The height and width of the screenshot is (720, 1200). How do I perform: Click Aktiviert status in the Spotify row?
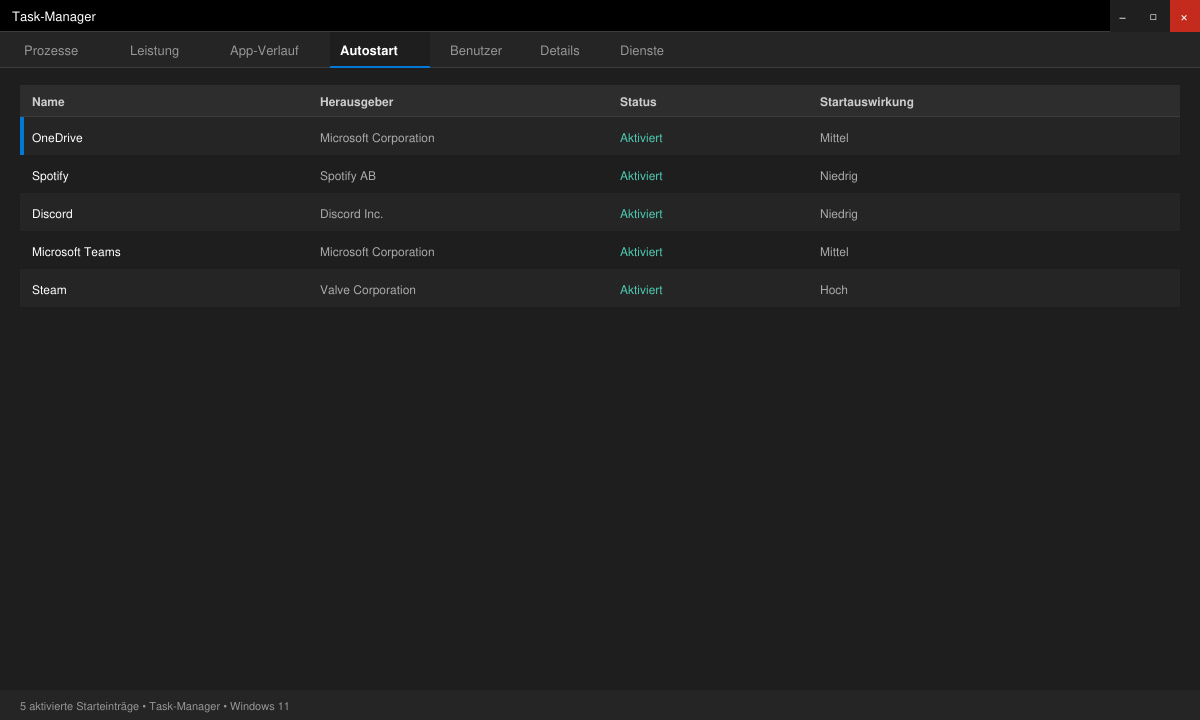(641, 176)
